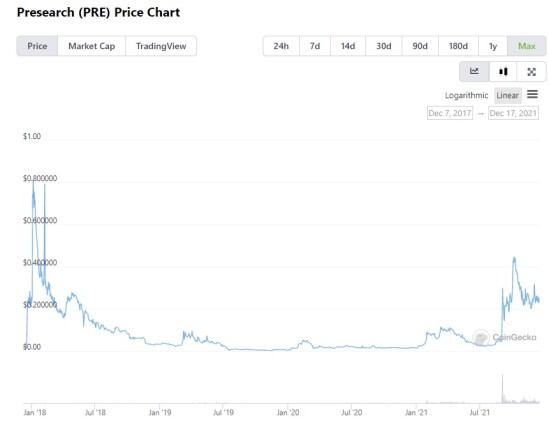
Task: Select the 24h time range
Action: point(281,46)
